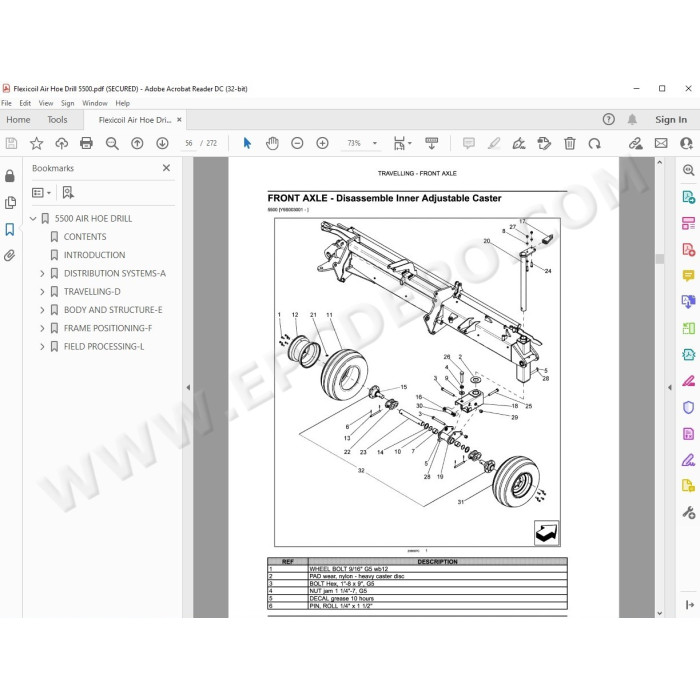Close the Bookmarks panel
This screenshot has width=700, height=700.
166,168
